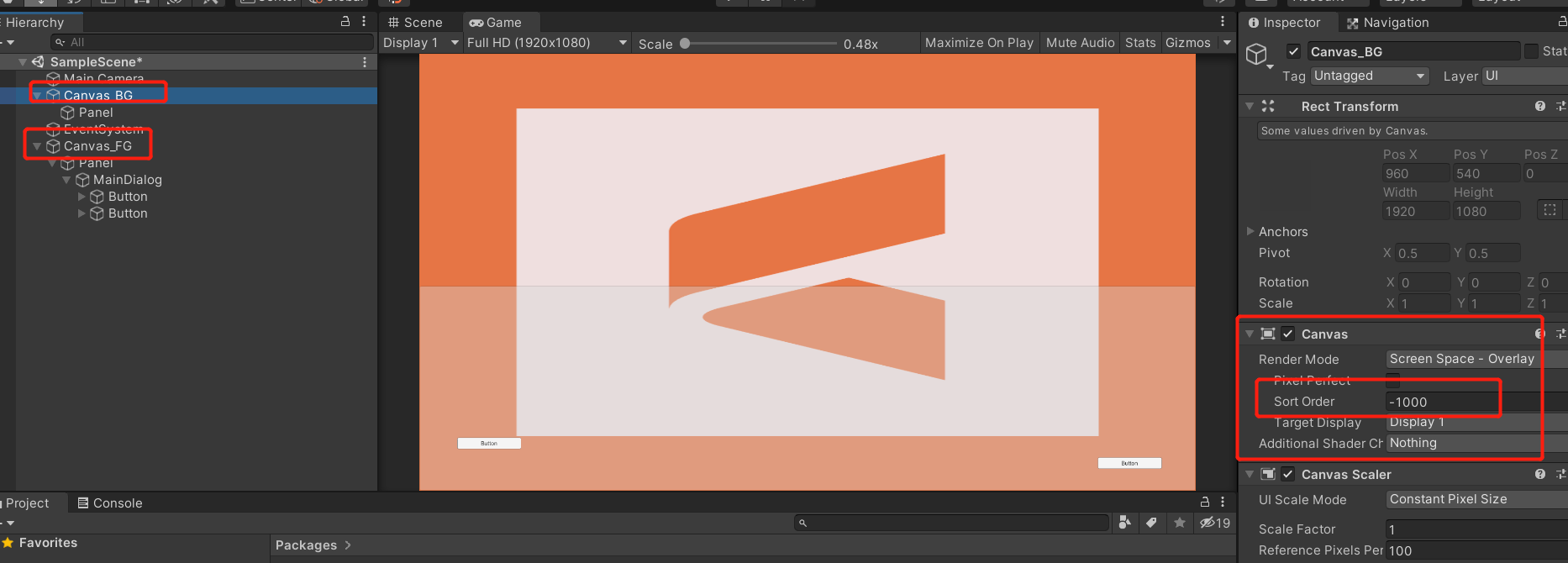Open UI Scale Mode Constant Pixel Size dropdown
The height and width of the screenshot is (563, 1568).
[1476, 499]
